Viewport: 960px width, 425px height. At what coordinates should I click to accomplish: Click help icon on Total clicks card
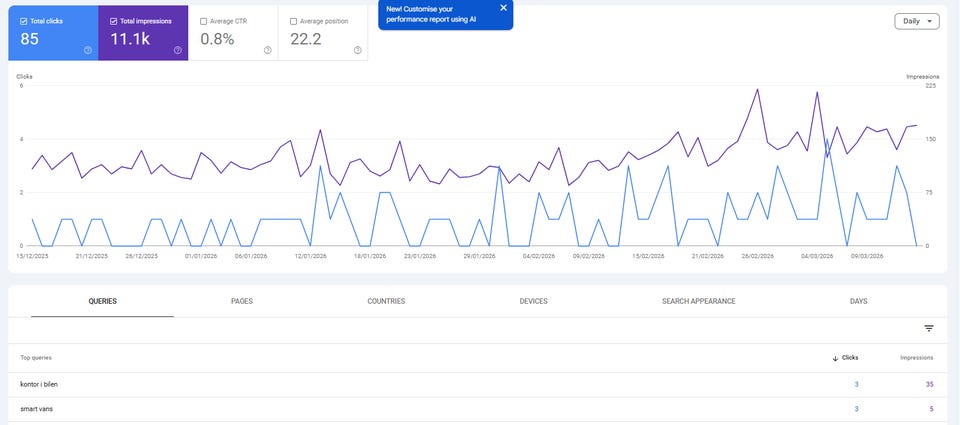(x=88, y=50)
